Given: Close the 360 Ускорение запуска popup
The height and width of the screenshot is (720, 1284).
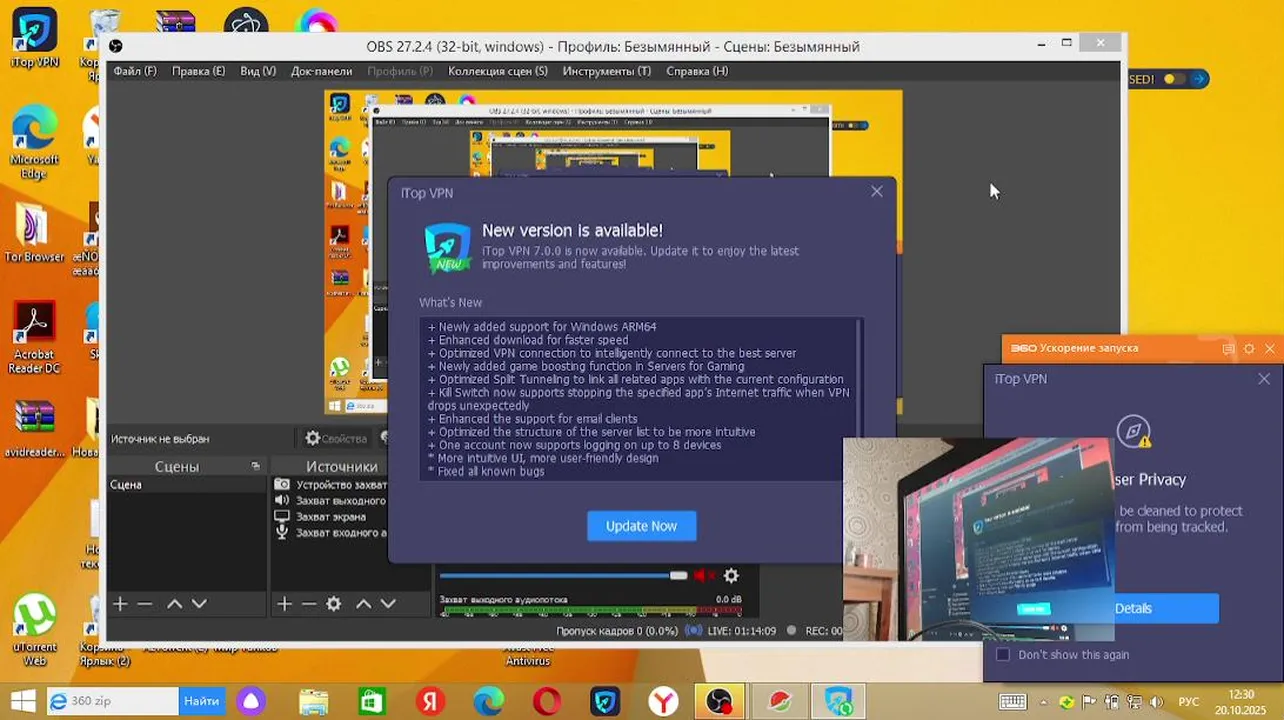Looking at the screenshot, I should [x=1270, y=349].
